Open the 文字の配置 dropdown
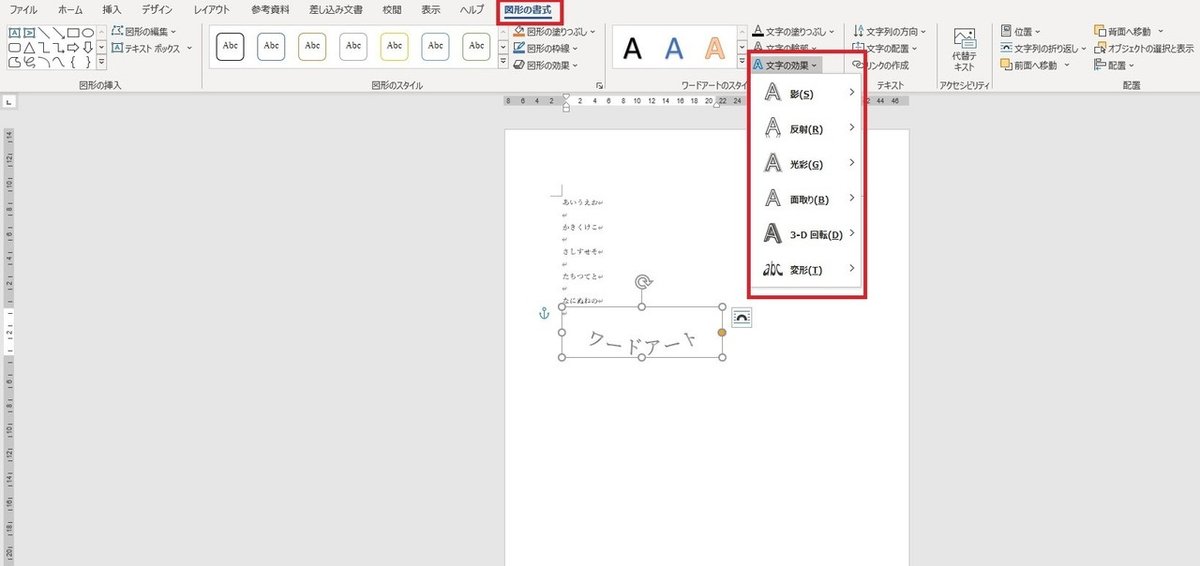The image size is (1200, 566). click(x=883, y=48)
